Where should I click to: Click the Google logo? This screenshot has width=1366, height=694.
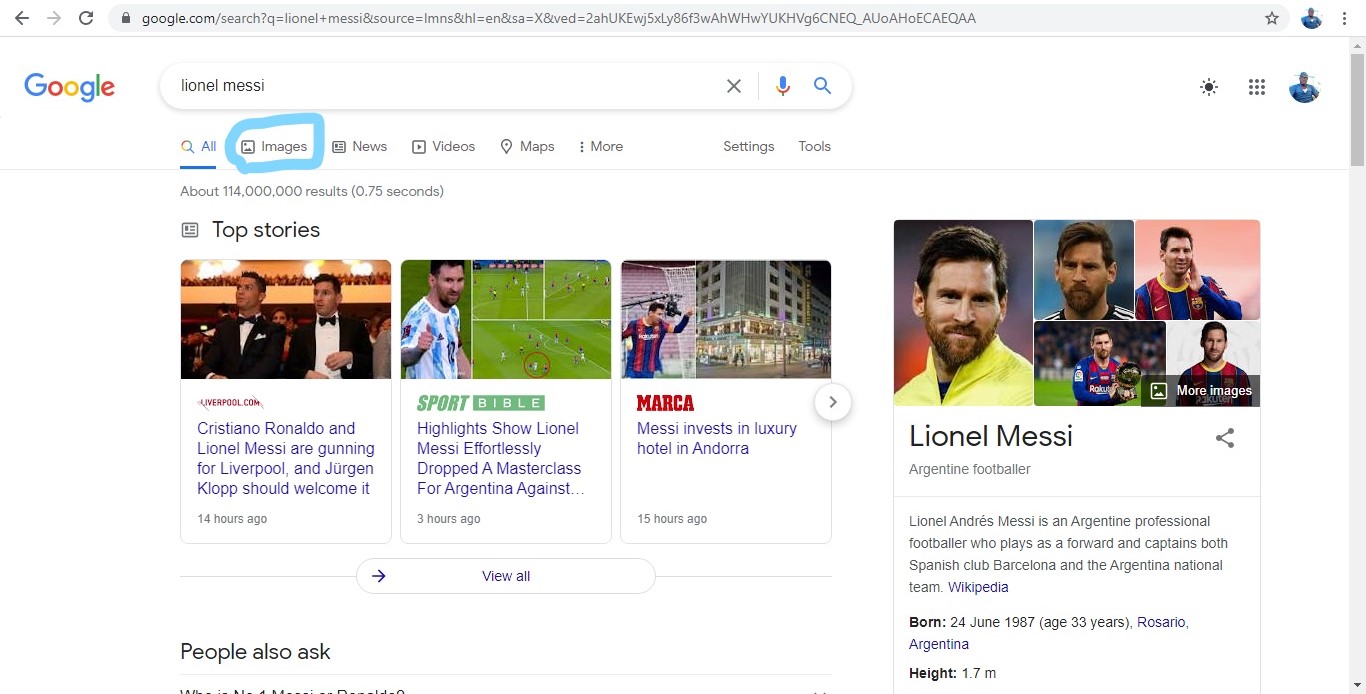tap(70, 87)
